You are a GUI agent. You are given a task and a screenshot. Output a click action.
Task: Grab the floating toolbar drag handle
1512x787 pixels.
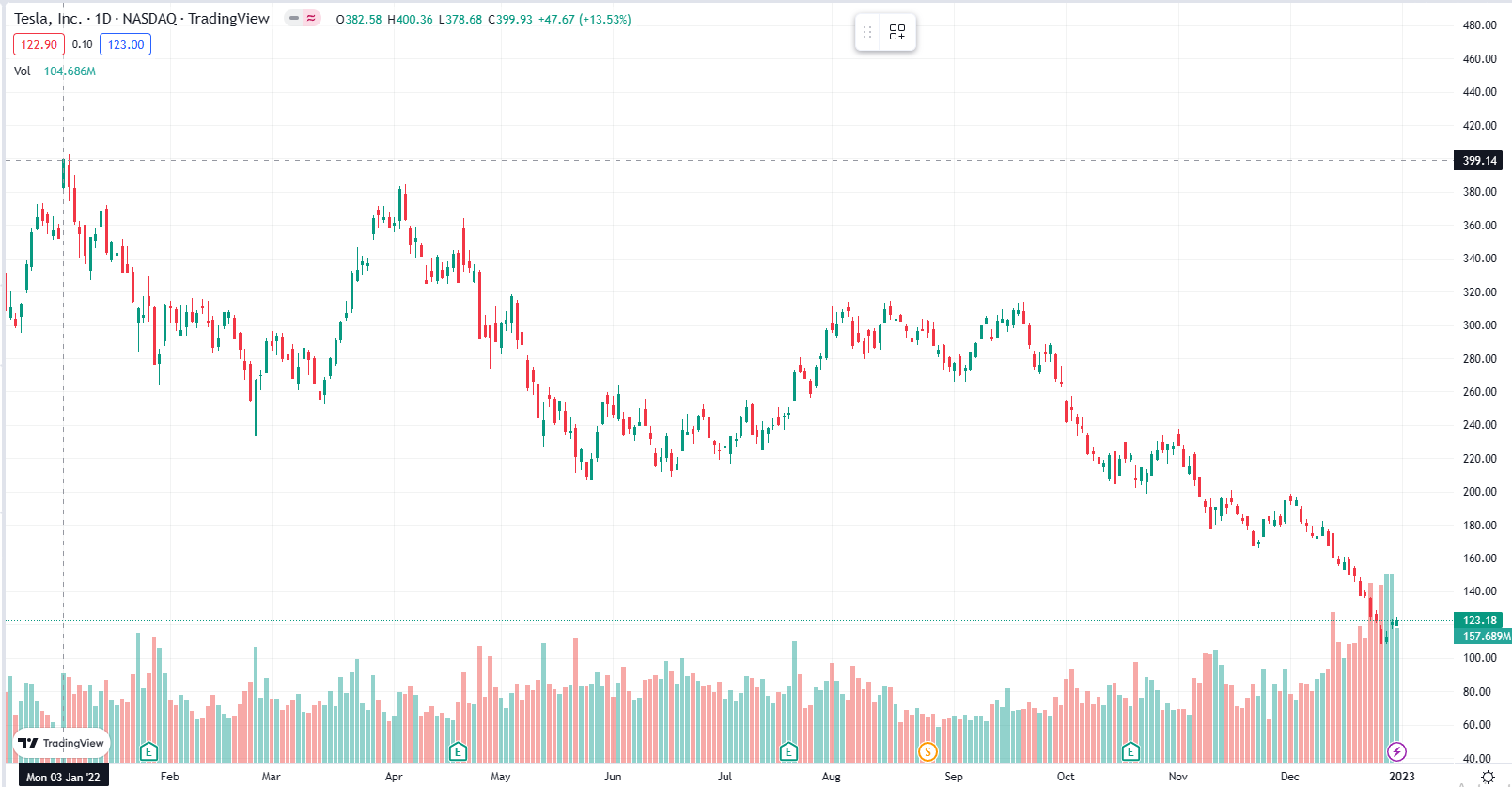[x=867, y=32]
